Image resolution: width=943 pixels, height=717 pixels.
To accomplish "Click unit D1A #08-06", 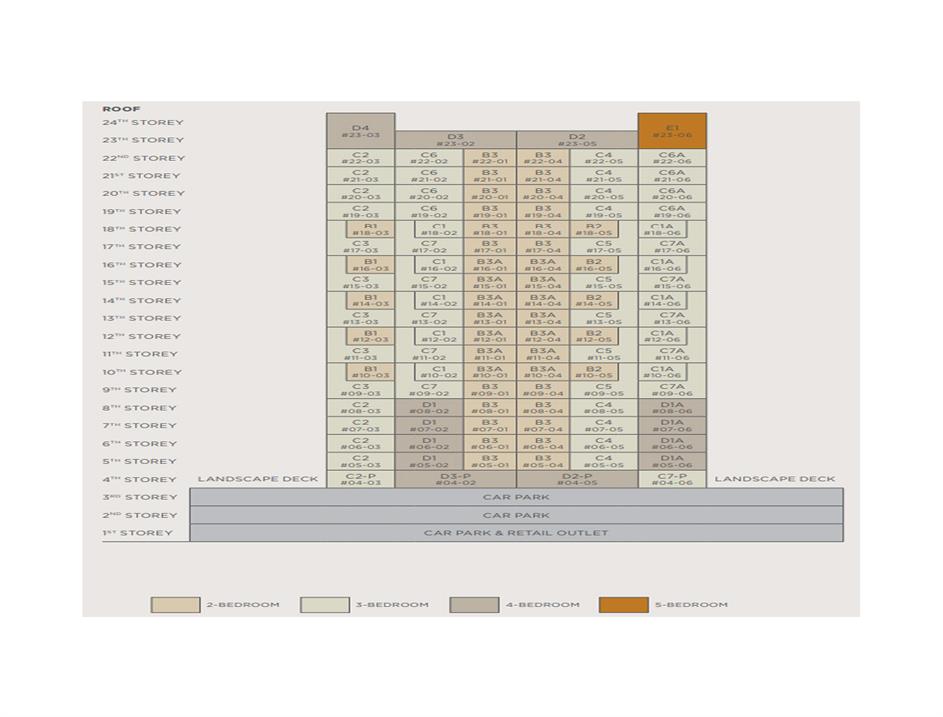I will tap(672, 408).
